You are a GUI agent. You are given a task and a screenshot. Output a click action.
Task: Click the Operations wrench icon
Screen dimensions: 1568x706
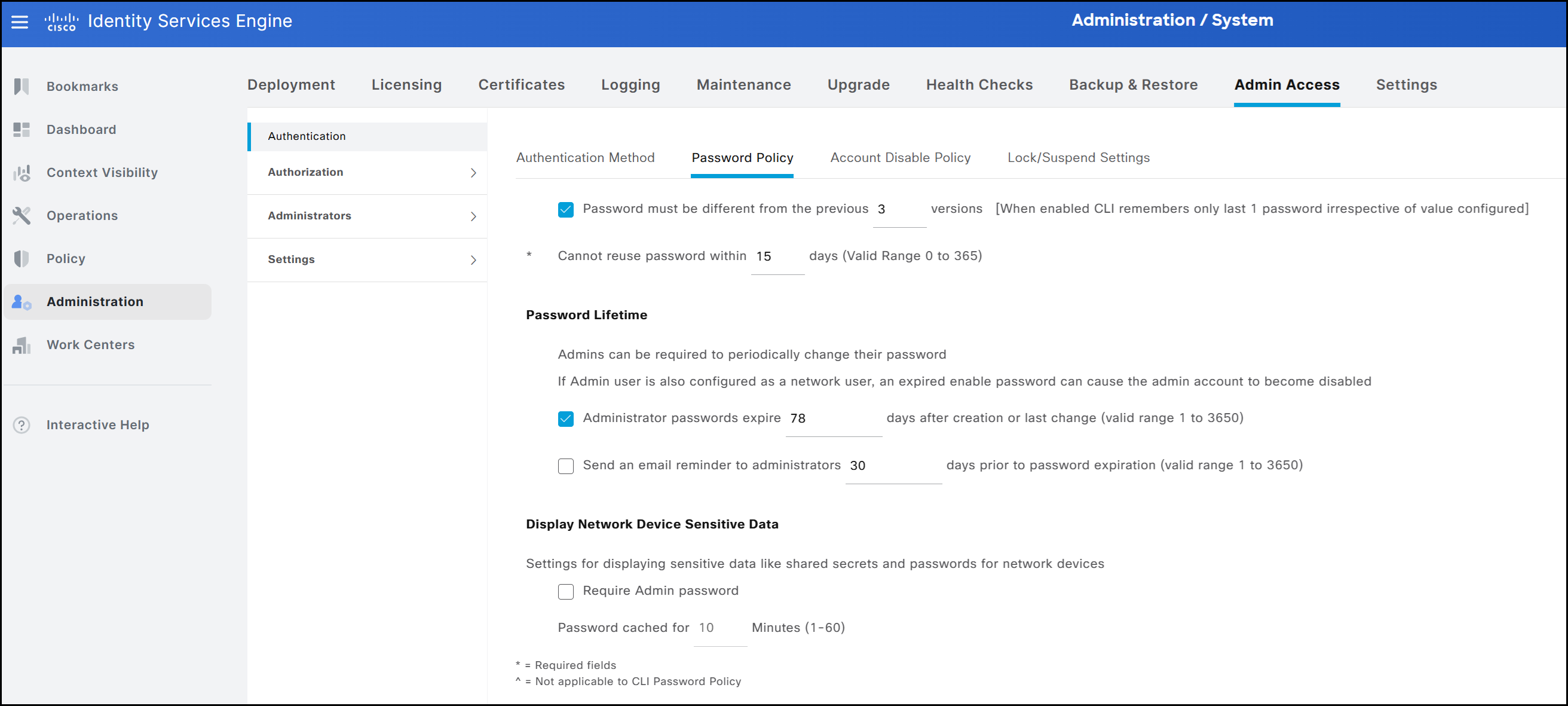[x=22, y=216]
